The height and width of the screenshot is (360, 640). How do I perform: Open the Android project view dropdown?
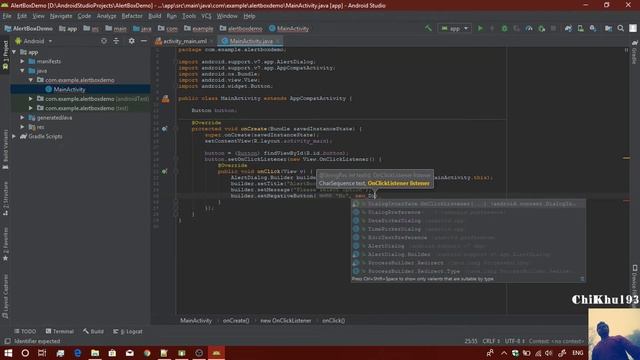34,41
